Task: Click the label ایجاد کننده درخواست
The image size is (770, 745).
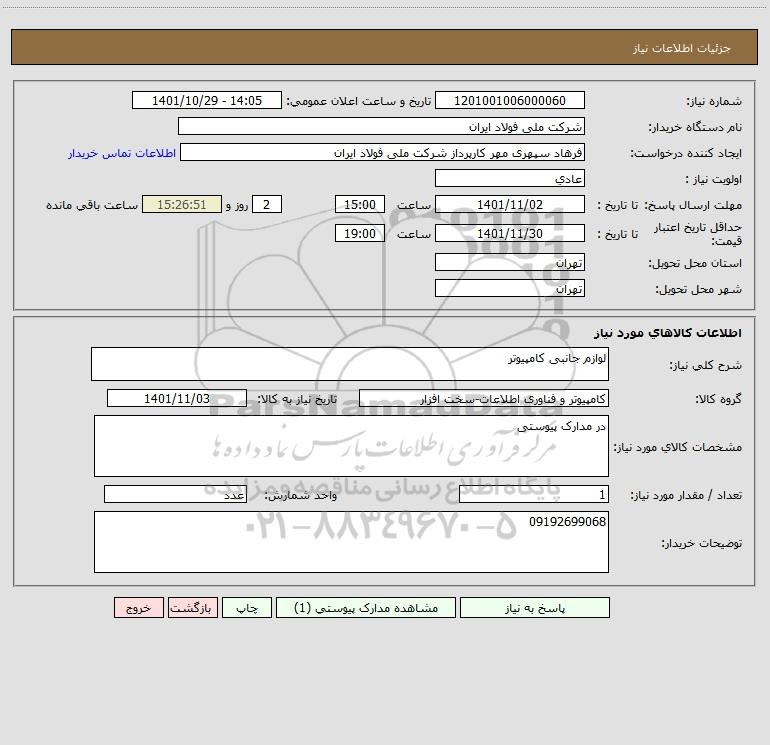Action: point(686,153)
